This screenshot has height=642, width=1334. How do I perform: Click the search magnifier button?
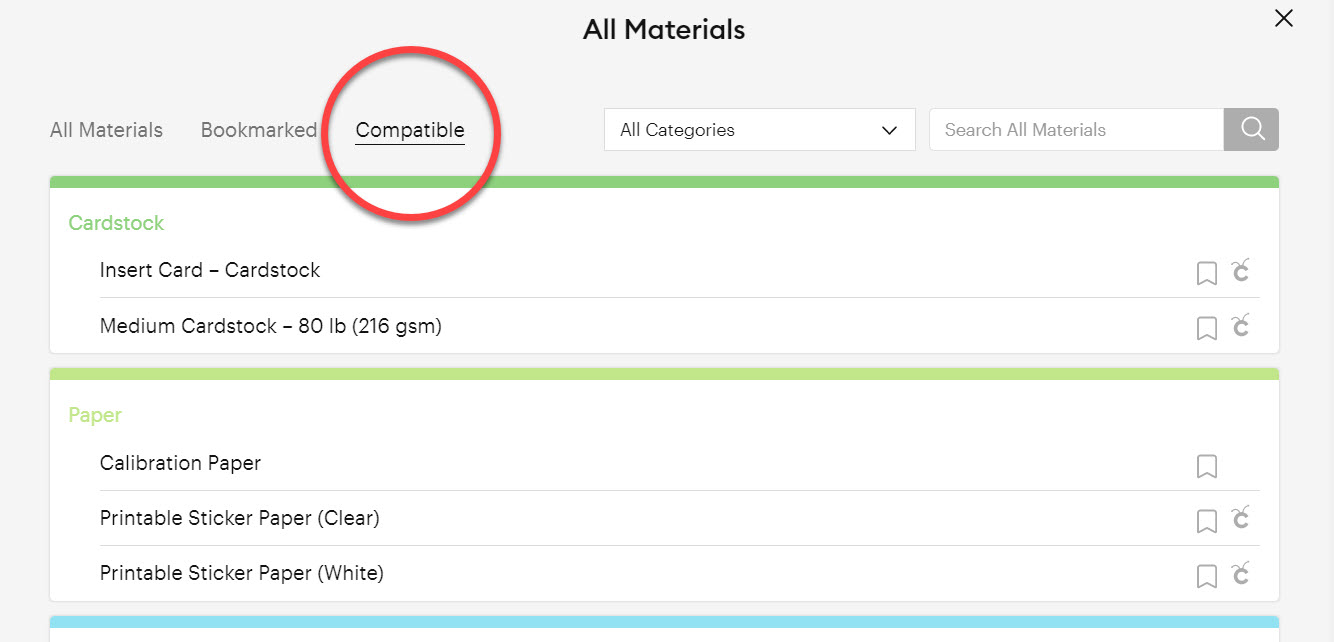(1251, 130)
